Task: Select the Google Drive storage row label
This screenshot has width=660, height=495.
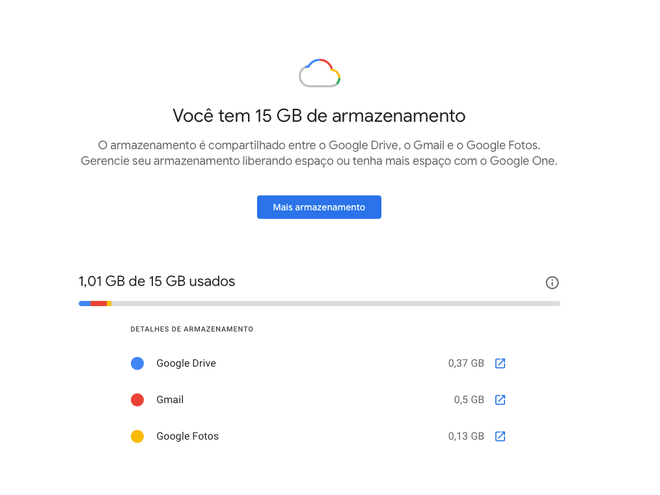Action: coord(186,363)
